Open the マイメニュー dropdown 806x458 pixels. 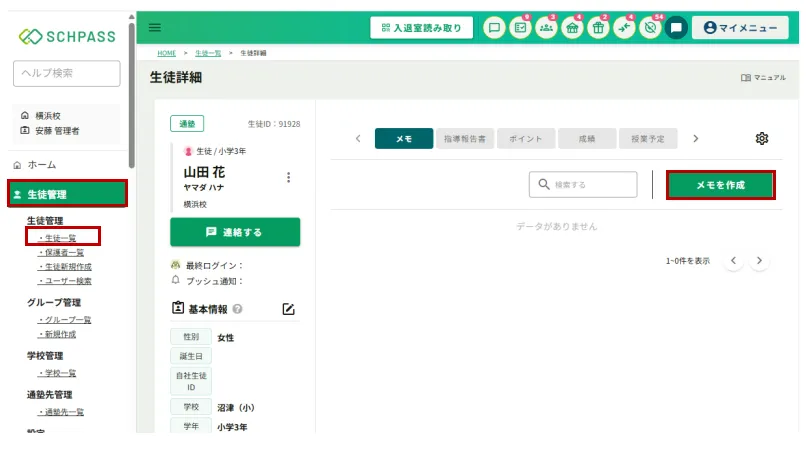tap(739, 28)
